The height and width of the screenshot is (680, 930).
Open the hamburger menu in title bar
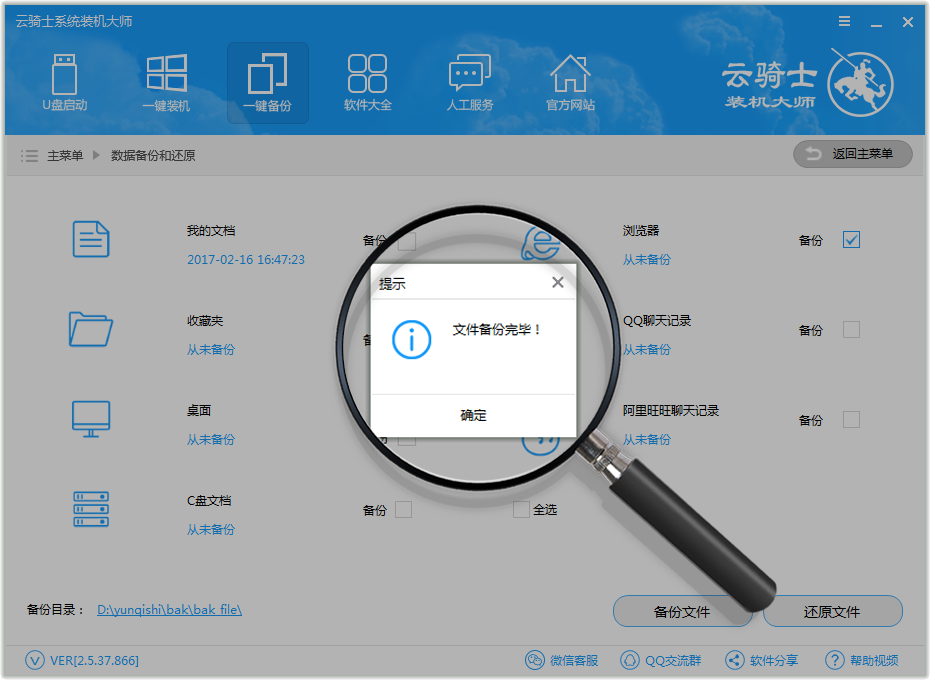point(845,21)
